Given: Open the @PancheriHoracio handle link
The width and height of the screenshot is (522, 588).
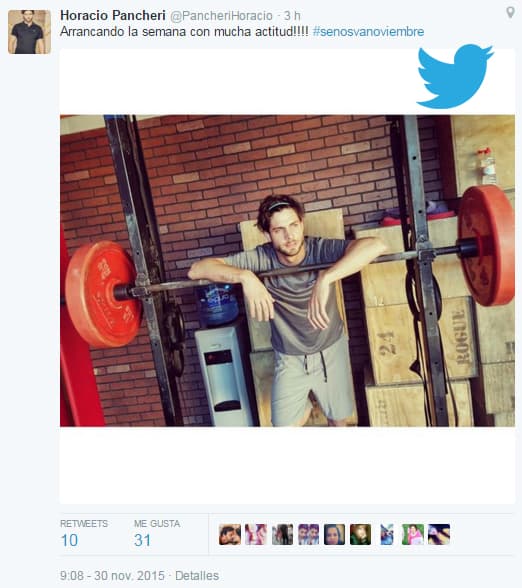Looking at the screenshot, I should coord(221,16).
